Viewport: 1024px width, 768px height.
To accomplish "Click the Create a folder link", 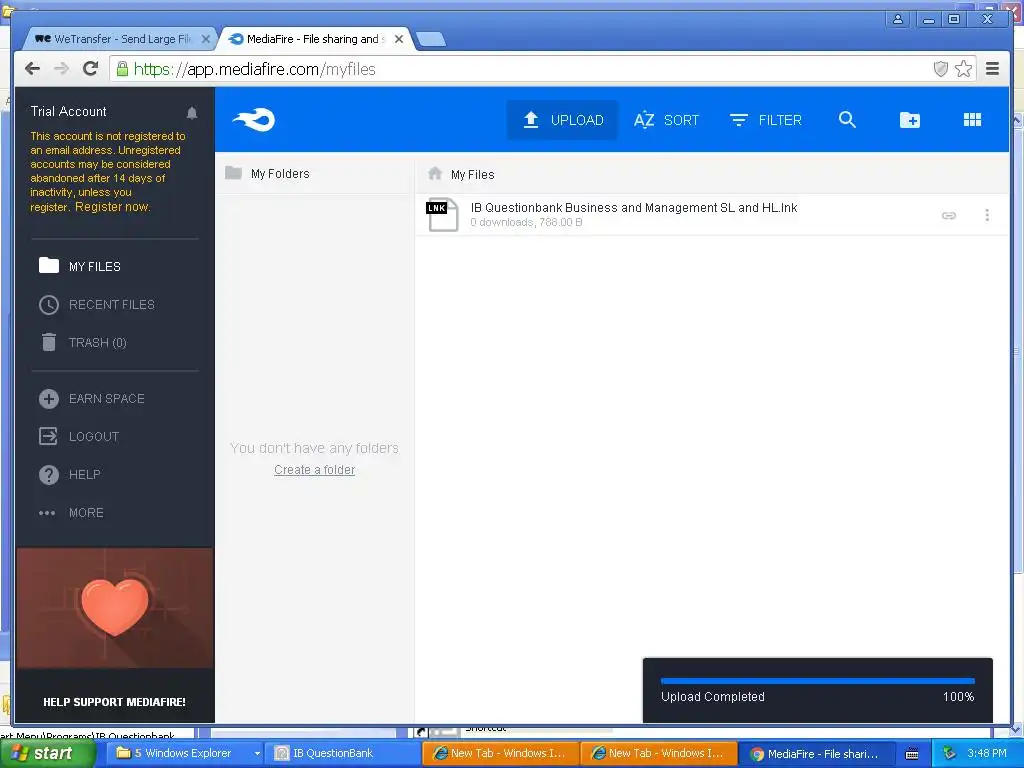I will [314, 470].
